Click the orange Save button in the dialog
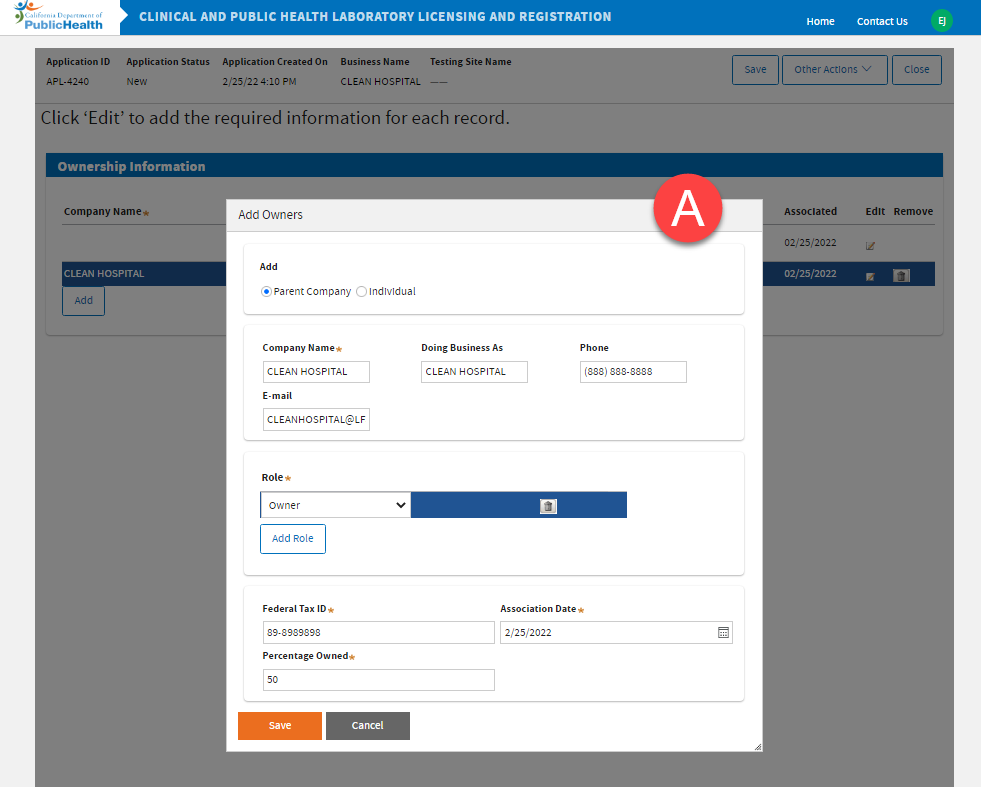The image size is (981, 787). tap(280, 726)
